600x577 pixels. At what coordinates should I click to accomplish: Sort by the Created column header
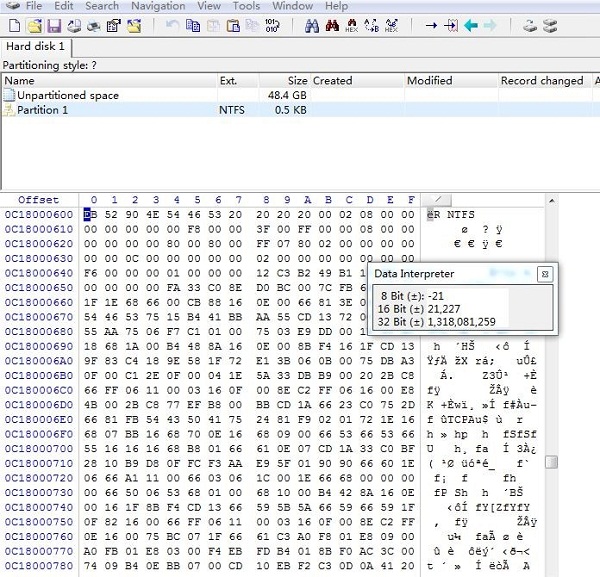(357, 81)
